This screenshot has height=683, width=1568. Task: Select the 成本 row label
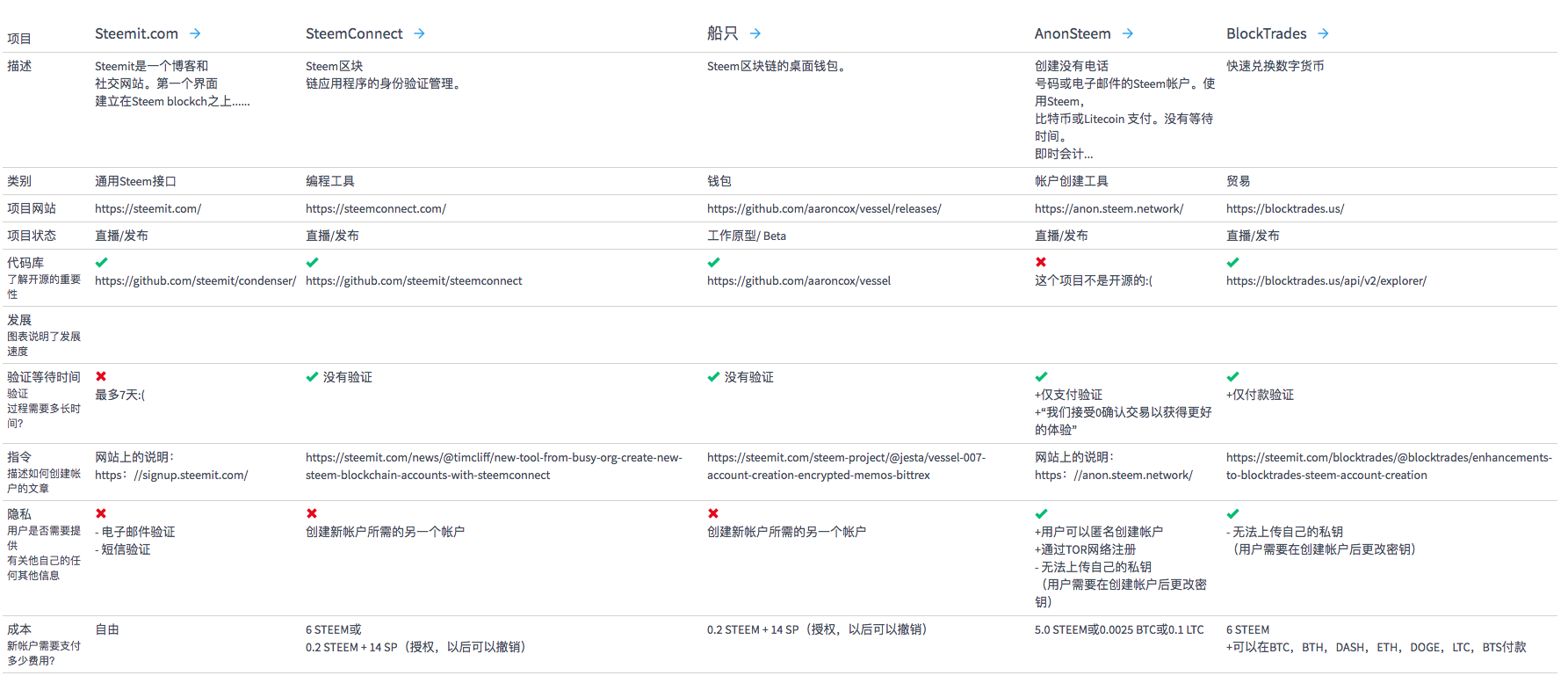(x=19, y=629)
